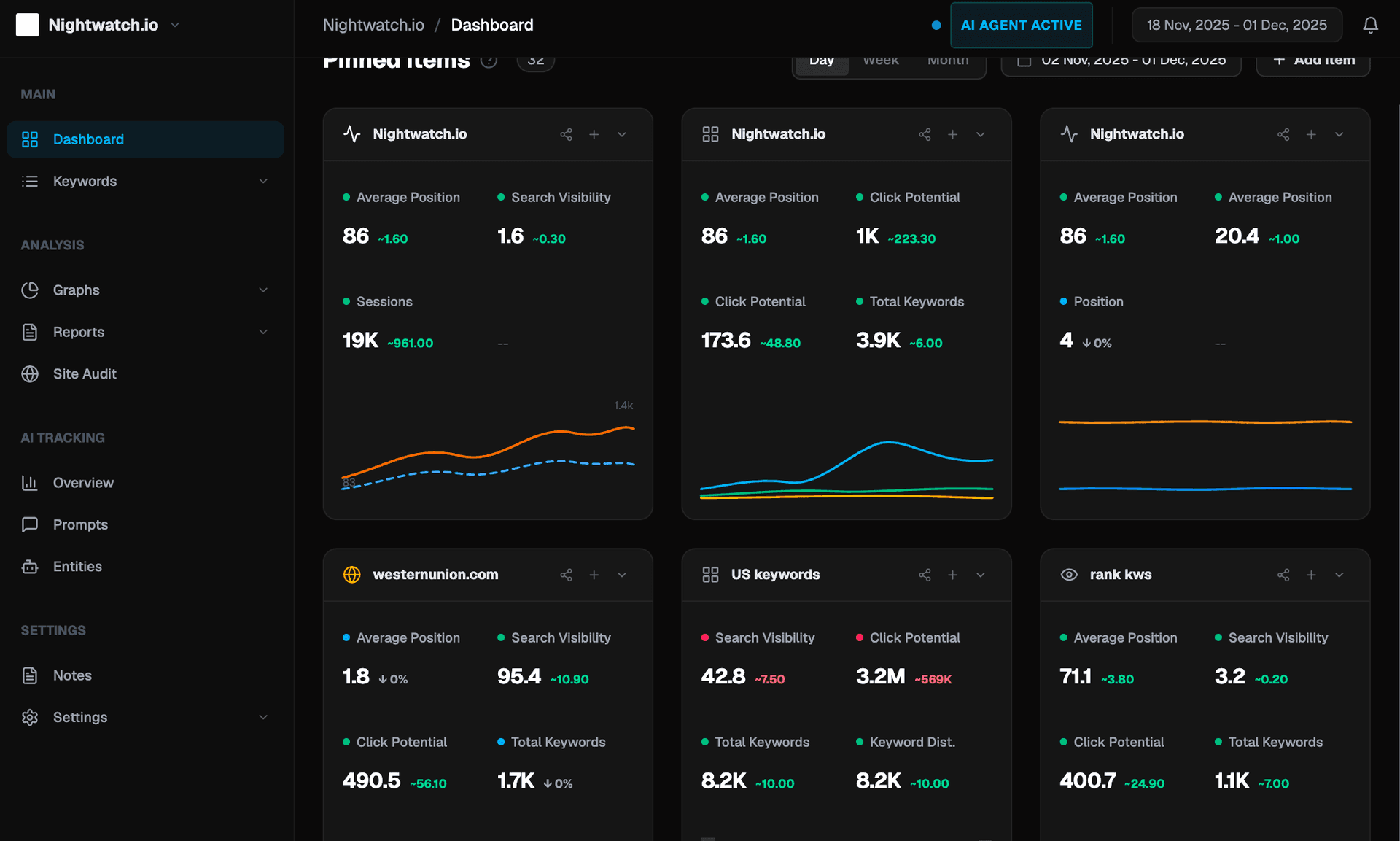The image size is (1400, 841).
Task: Open the pinned items date range picker
Action: [1121, 64]
